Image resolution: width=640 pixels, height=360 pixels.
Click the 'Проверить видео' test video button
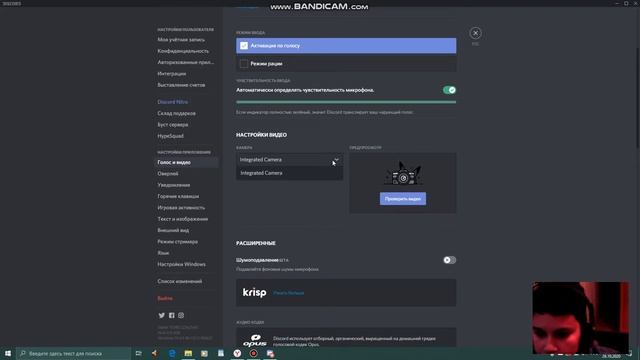point(403,199)
